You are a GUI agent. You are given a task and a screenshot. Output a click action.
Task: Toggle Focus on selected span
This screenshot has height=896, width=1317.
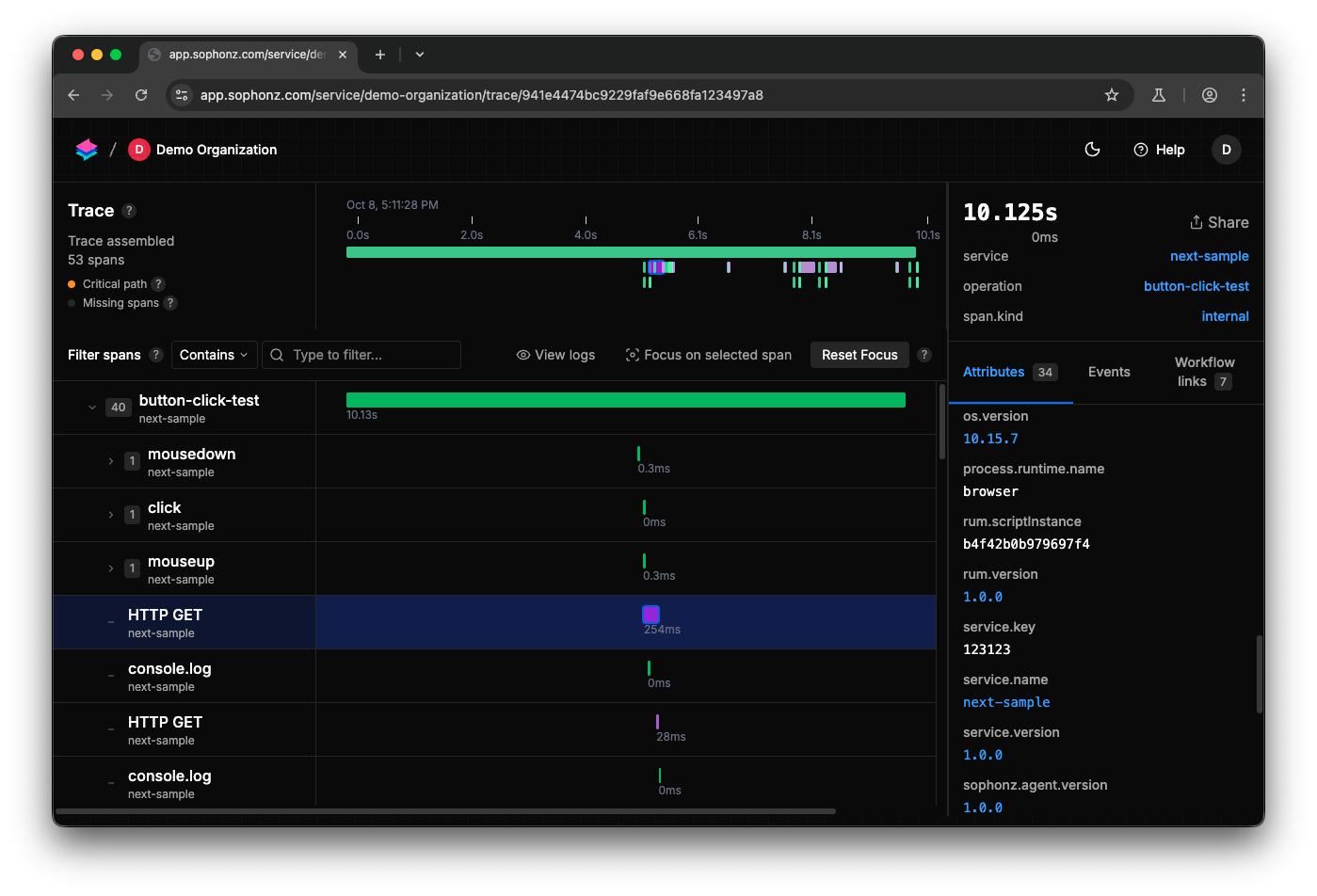pyautogui.click(x=708, y=355)
